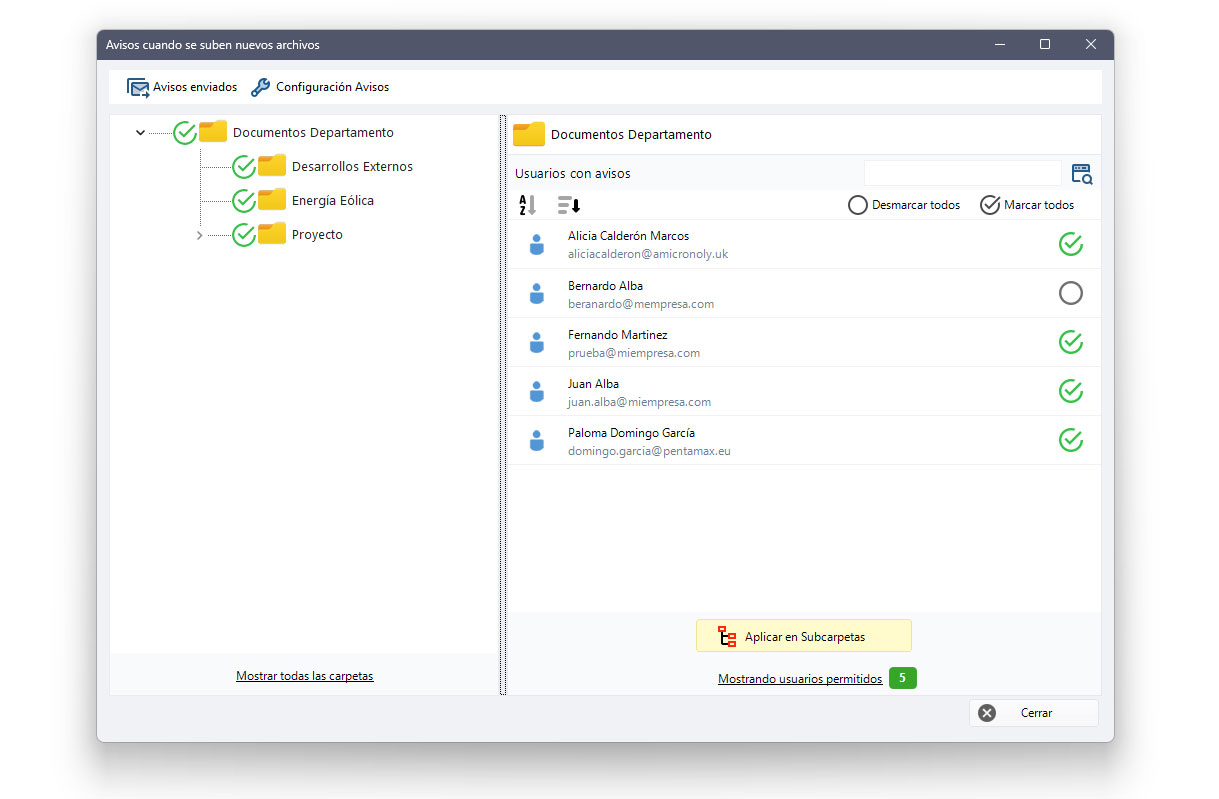Uncheck notifications for Paloma Domingo García
Viewport: 1219px width, 799px height.
1071,440
